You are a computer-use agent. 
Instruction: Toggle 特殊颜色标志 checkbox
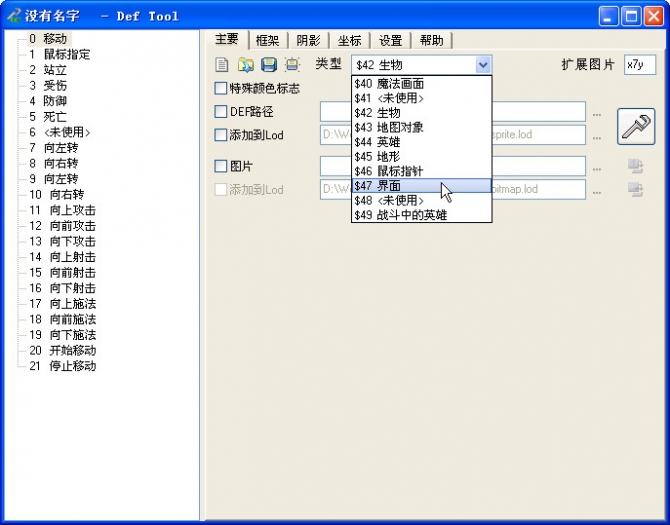click(221, 88)
